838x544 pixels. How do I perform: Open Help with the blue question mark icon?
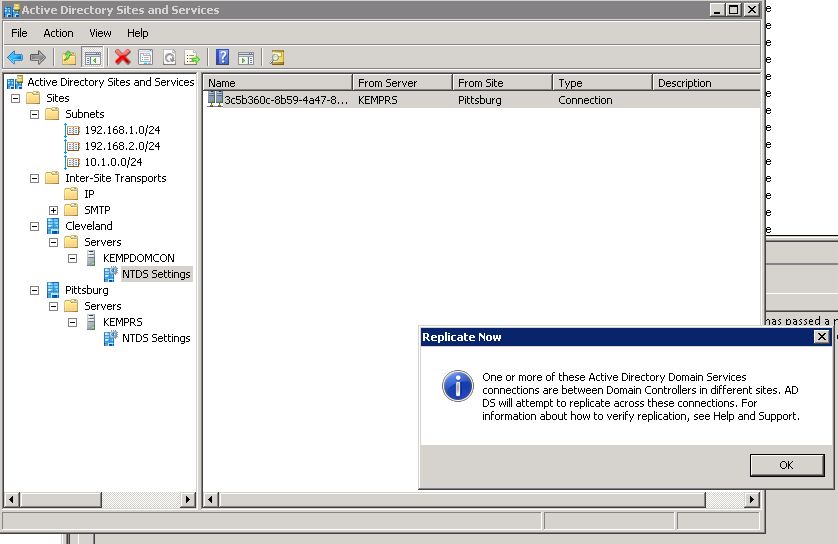coord(222,57)
